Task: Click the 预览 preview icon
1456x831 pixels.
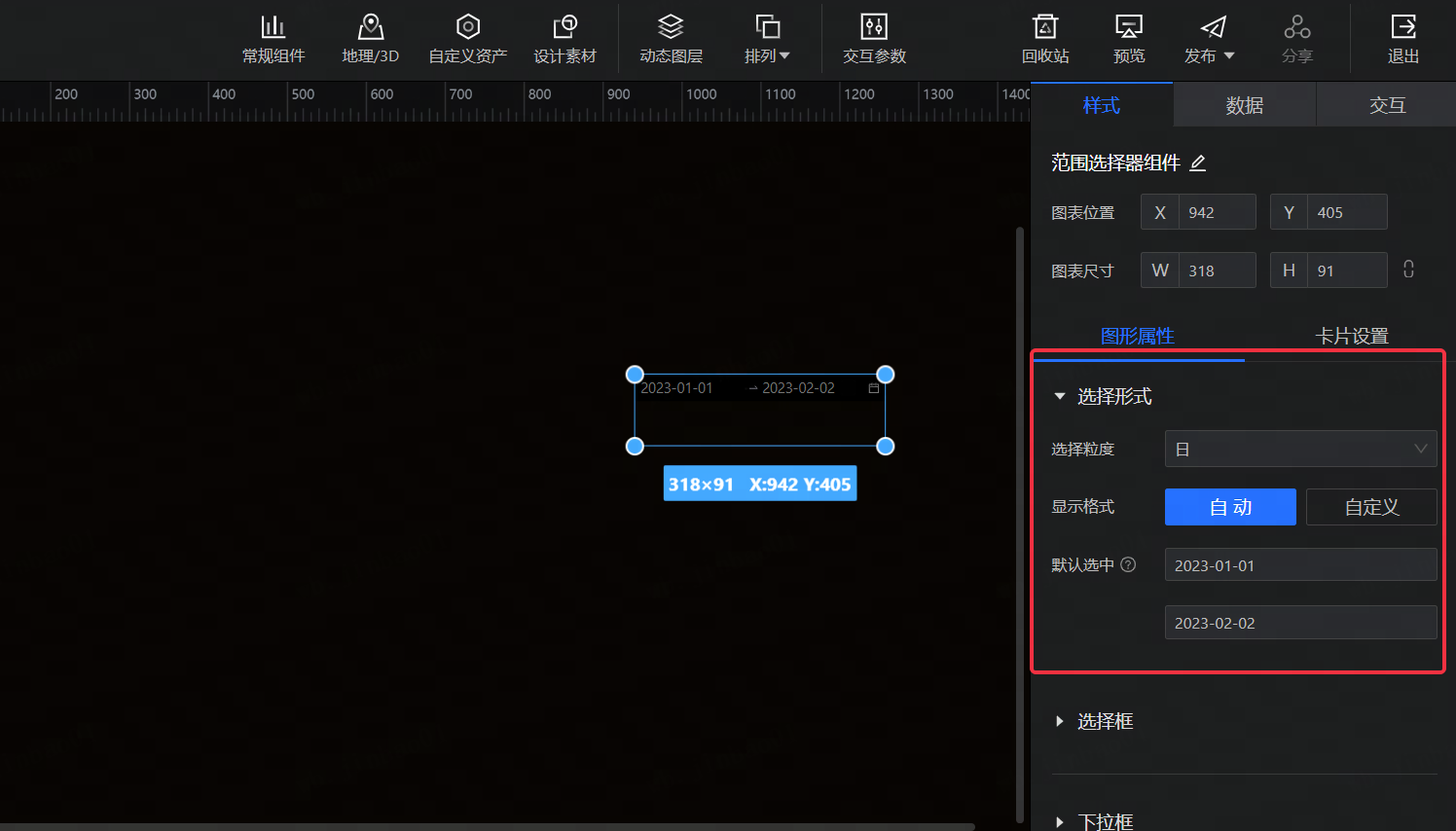Action: (1128, 39)
